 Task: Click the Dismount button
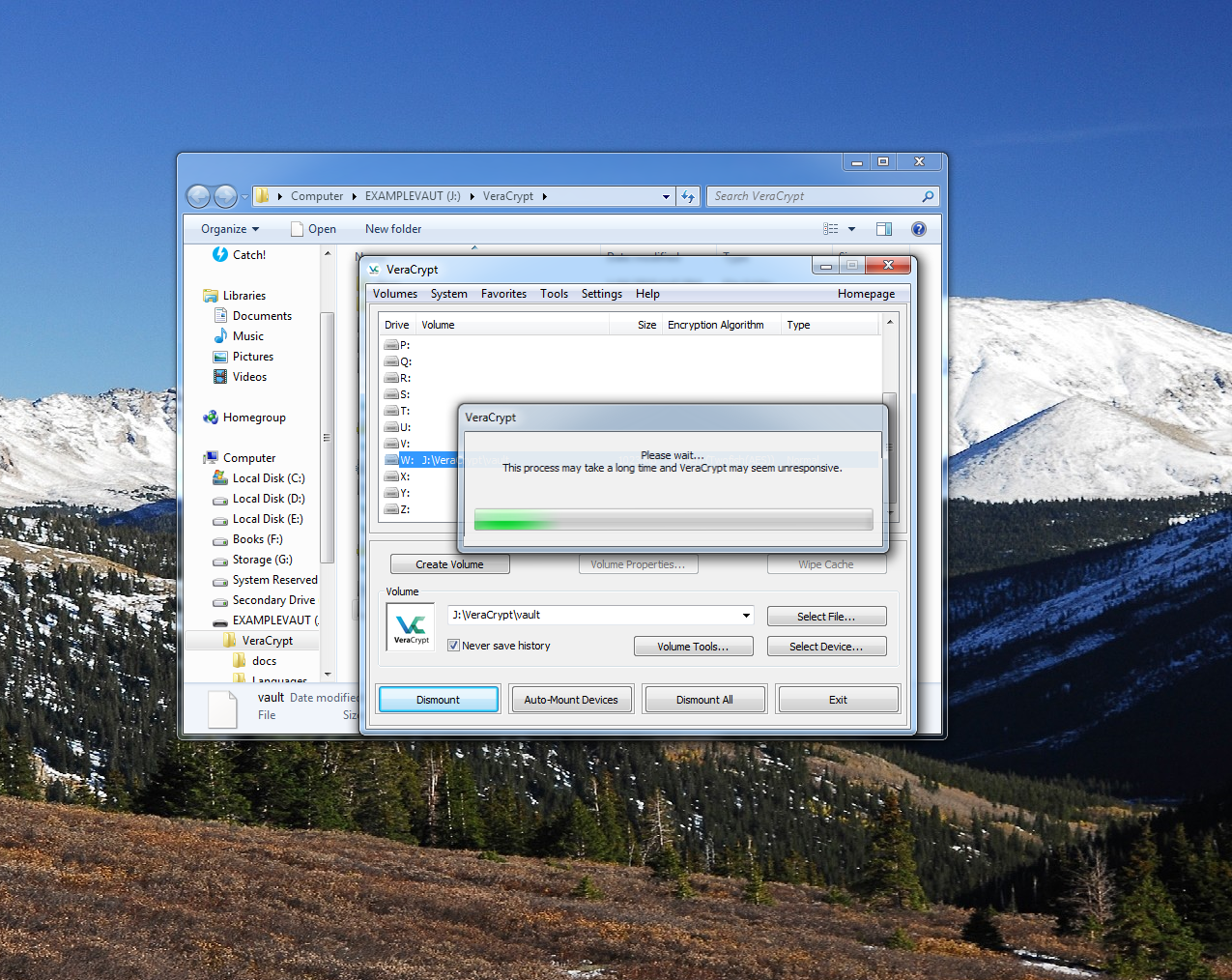pos(439,700)
